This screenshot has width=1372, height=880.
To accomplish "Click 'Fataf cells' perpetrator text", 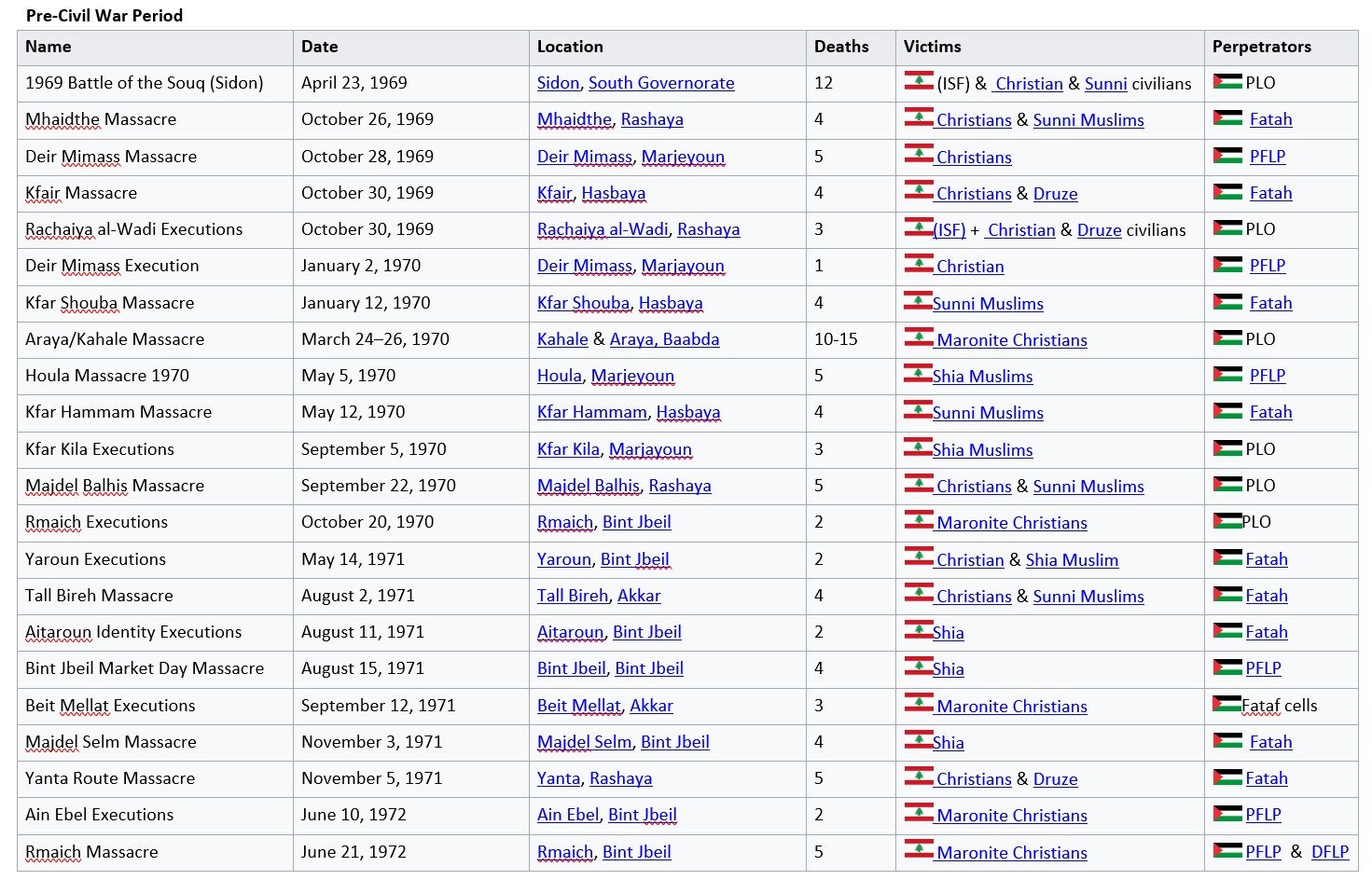I will click(1280, 706).
